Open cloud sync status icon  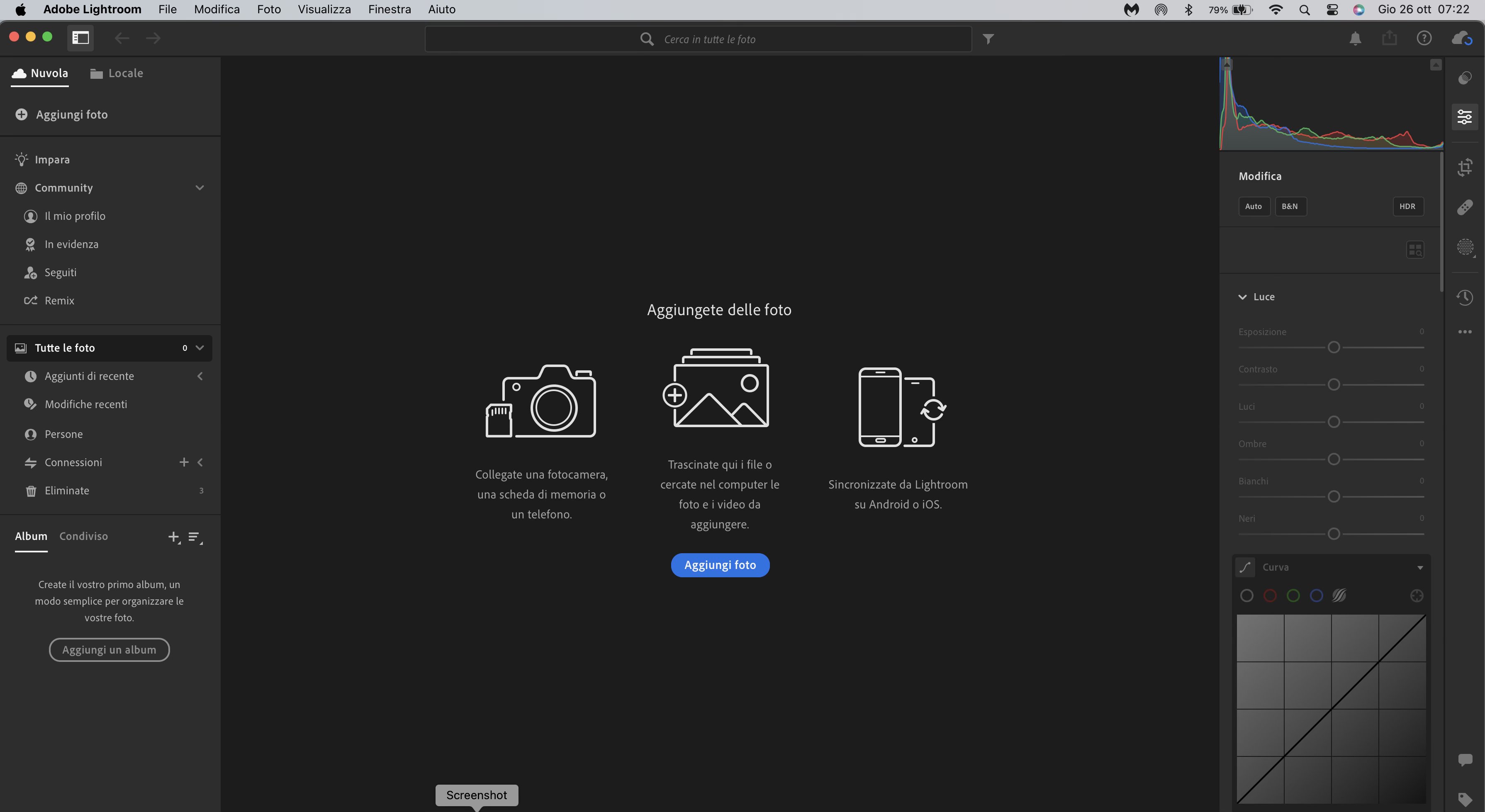click(x=1462, y=39)
